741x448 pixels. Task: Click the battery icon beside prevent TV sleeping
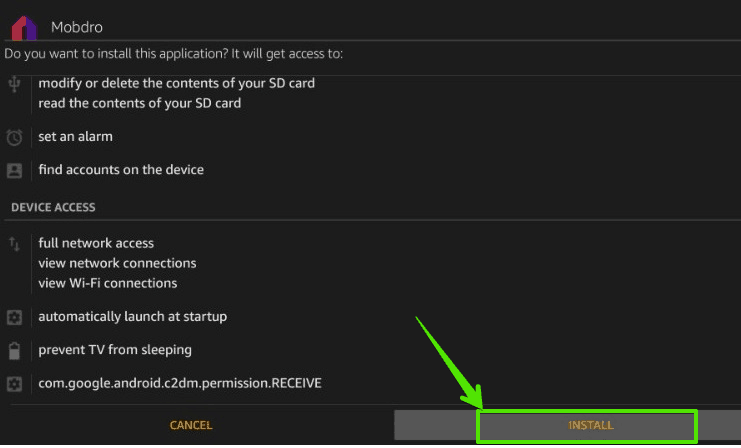click(14, 351)
